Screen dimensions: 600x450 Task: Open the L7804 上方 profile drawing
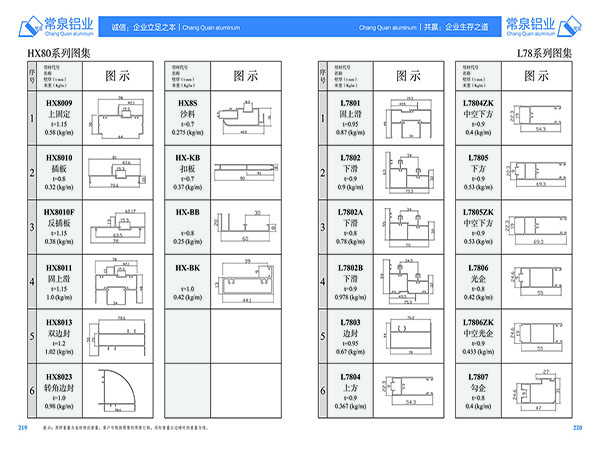(x=408, y=390)
